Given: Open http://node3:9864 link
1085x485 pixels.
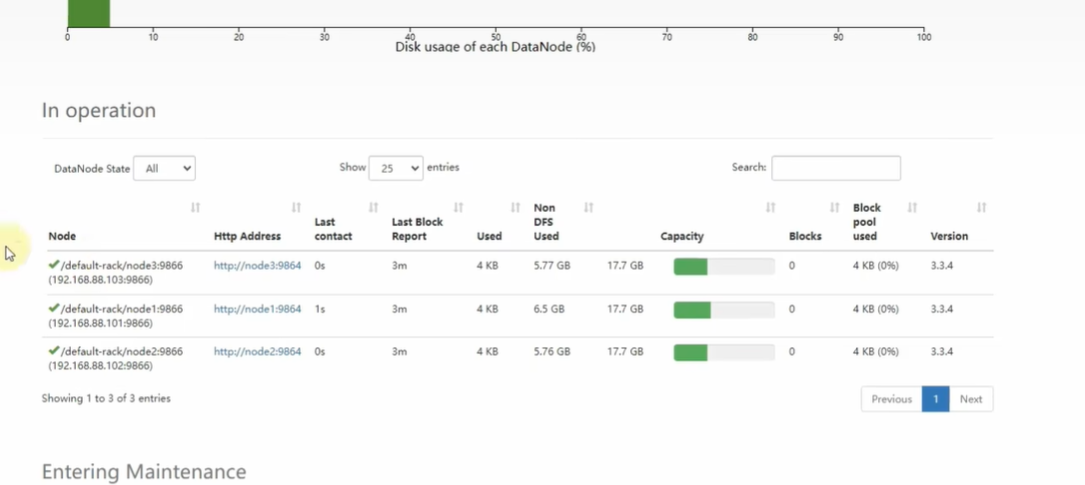Looking at the screenshot, I should [257, 266].
